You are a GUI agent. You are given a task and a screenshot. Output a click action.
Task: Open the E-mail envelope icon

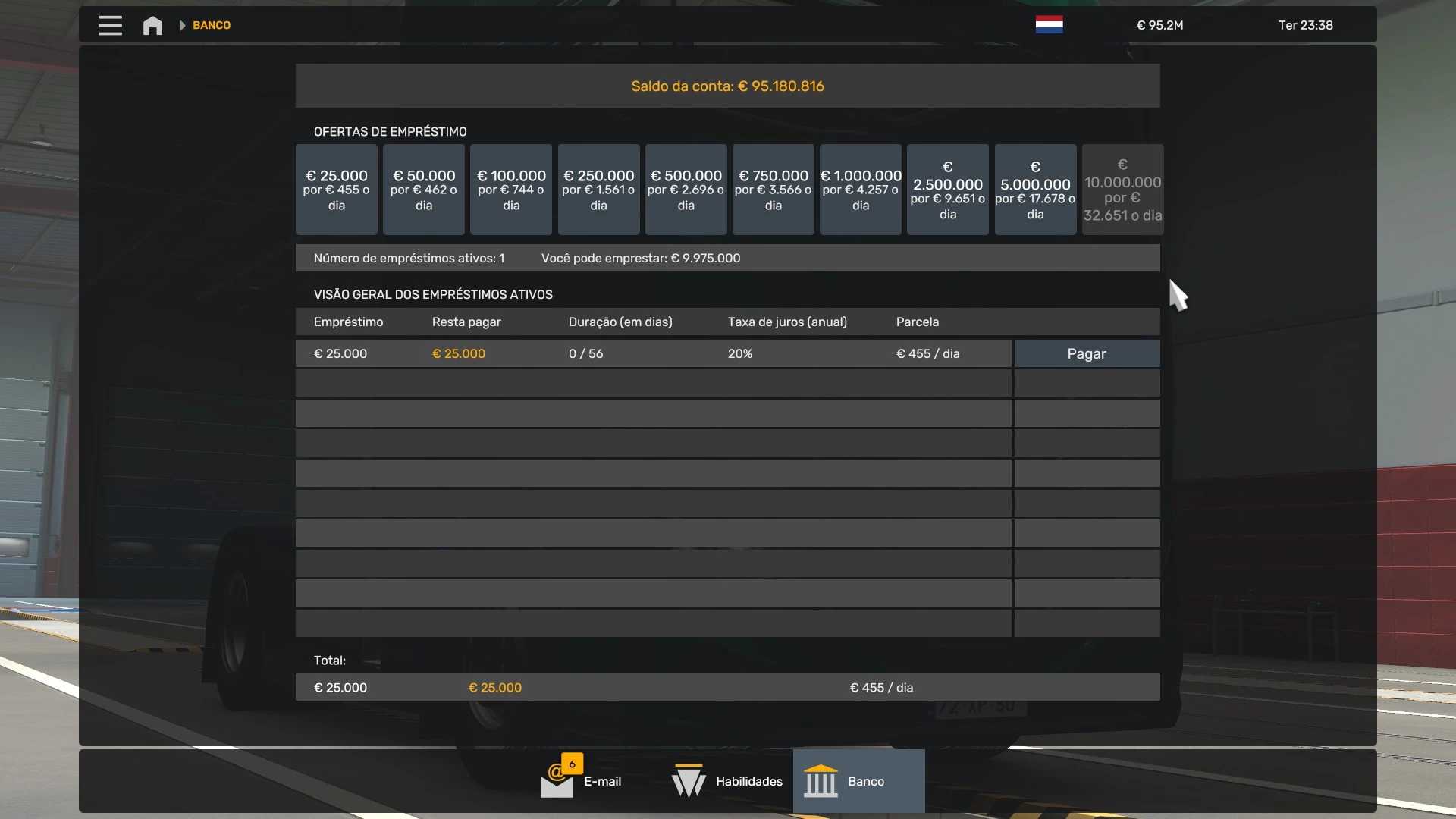point(557,781)
